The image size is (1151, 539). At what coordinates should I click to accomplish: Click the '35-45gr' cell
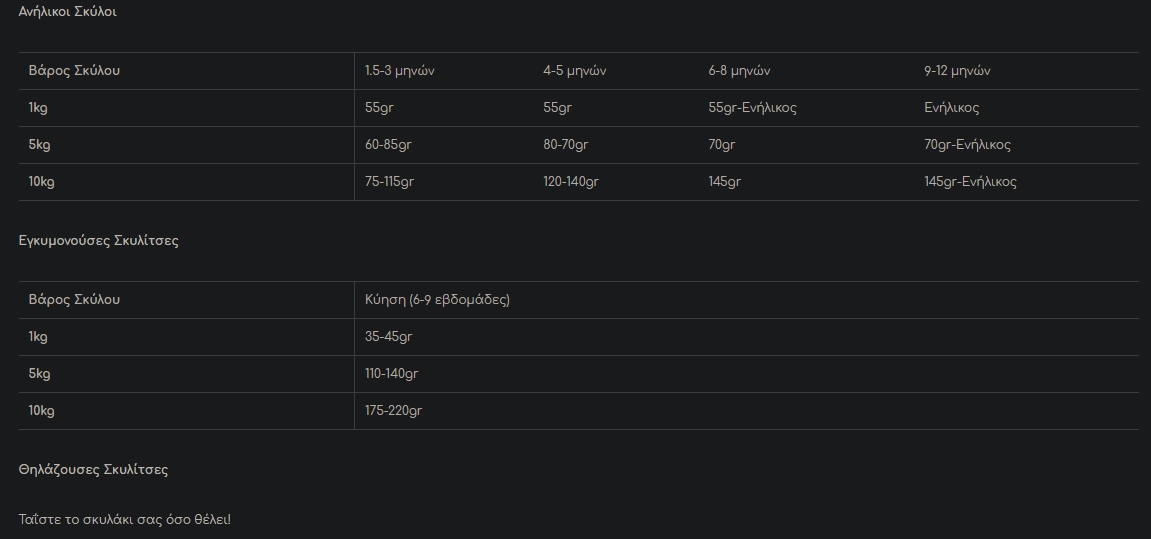pyautogui.click(x=388, y=337)
